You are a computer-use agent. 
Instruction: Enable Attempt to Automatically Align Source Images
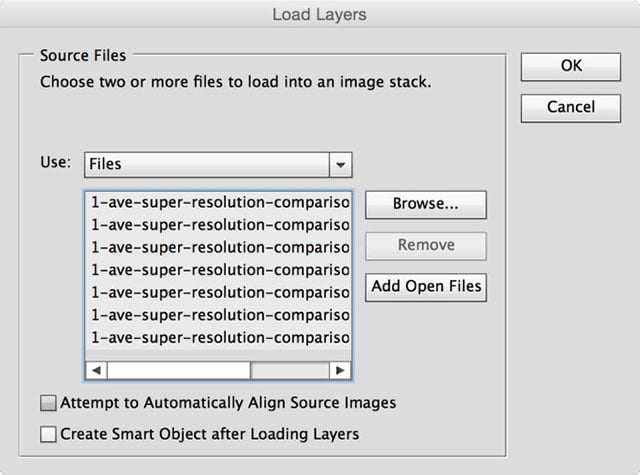pos(48,403)
